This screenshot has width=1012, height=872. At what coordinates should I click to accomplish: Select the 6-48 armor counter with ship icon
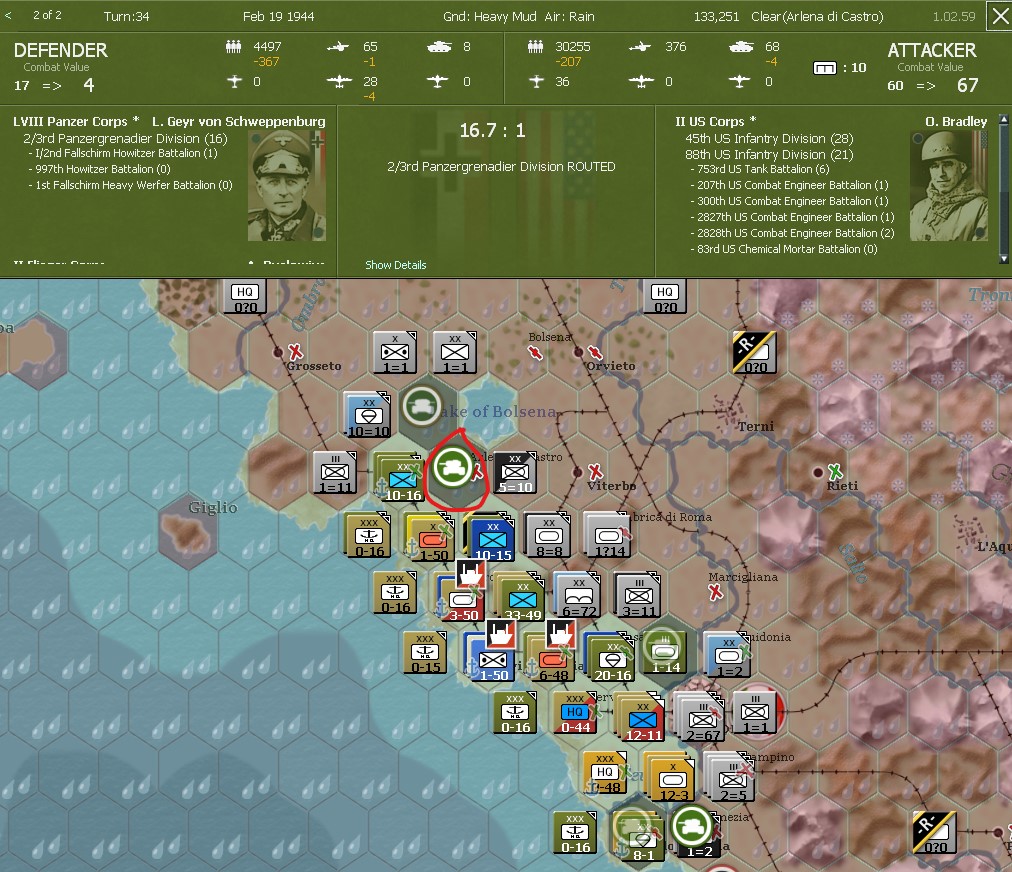551,658
